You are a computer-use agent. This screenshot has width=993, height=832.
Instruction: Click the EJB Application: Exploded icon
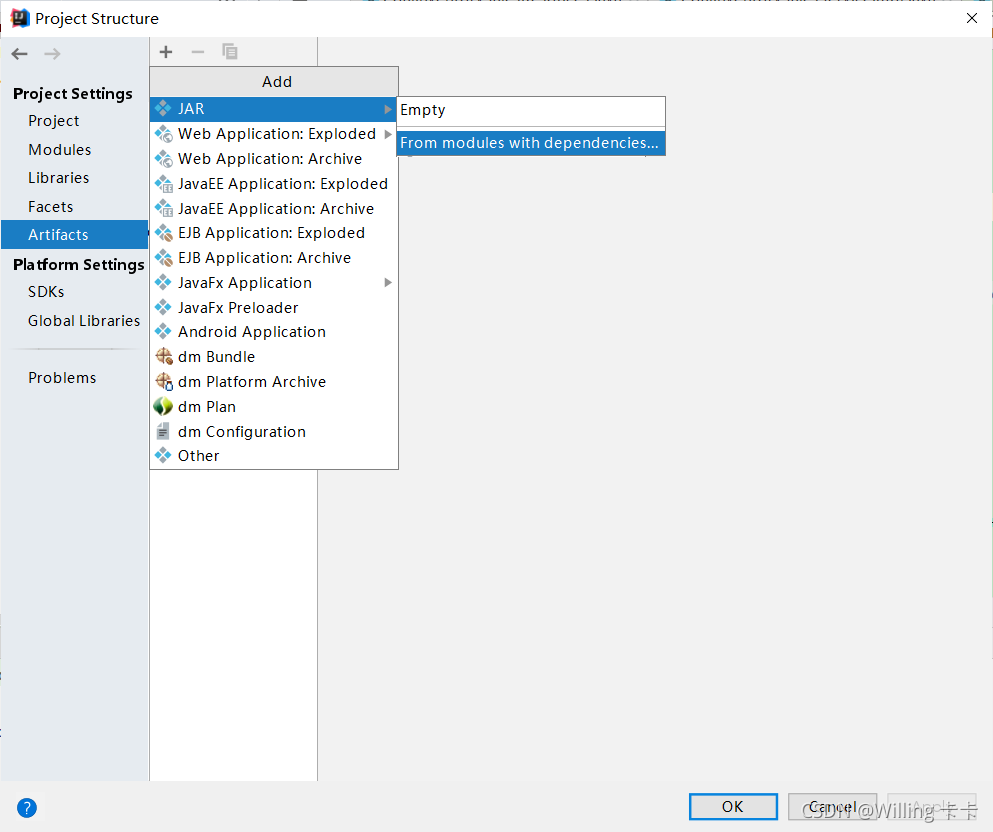[163, 233]
